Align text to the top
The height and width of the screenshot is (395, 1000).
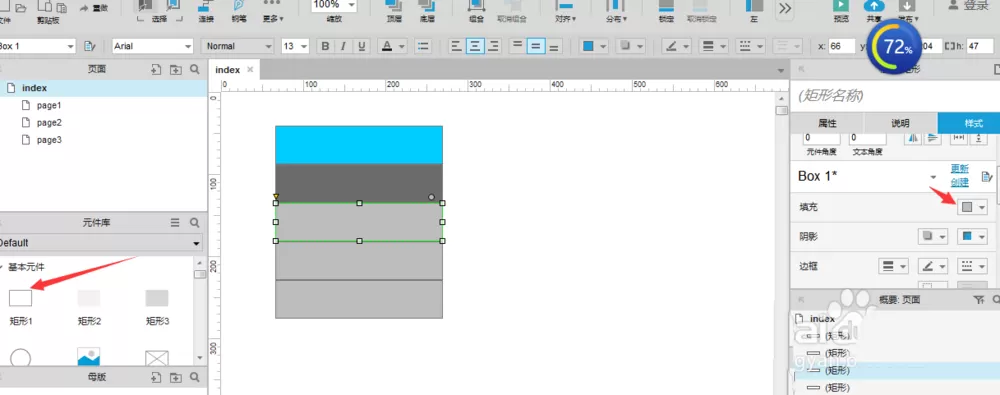pyautogui.click(x=517, y=46)
